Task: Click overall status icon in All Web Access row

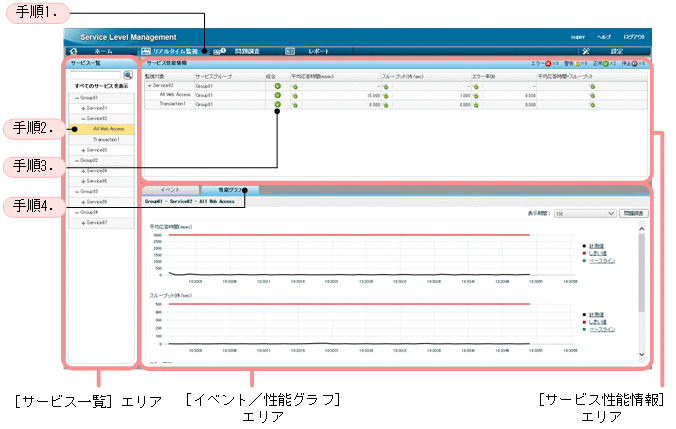Action: (277, 95)
